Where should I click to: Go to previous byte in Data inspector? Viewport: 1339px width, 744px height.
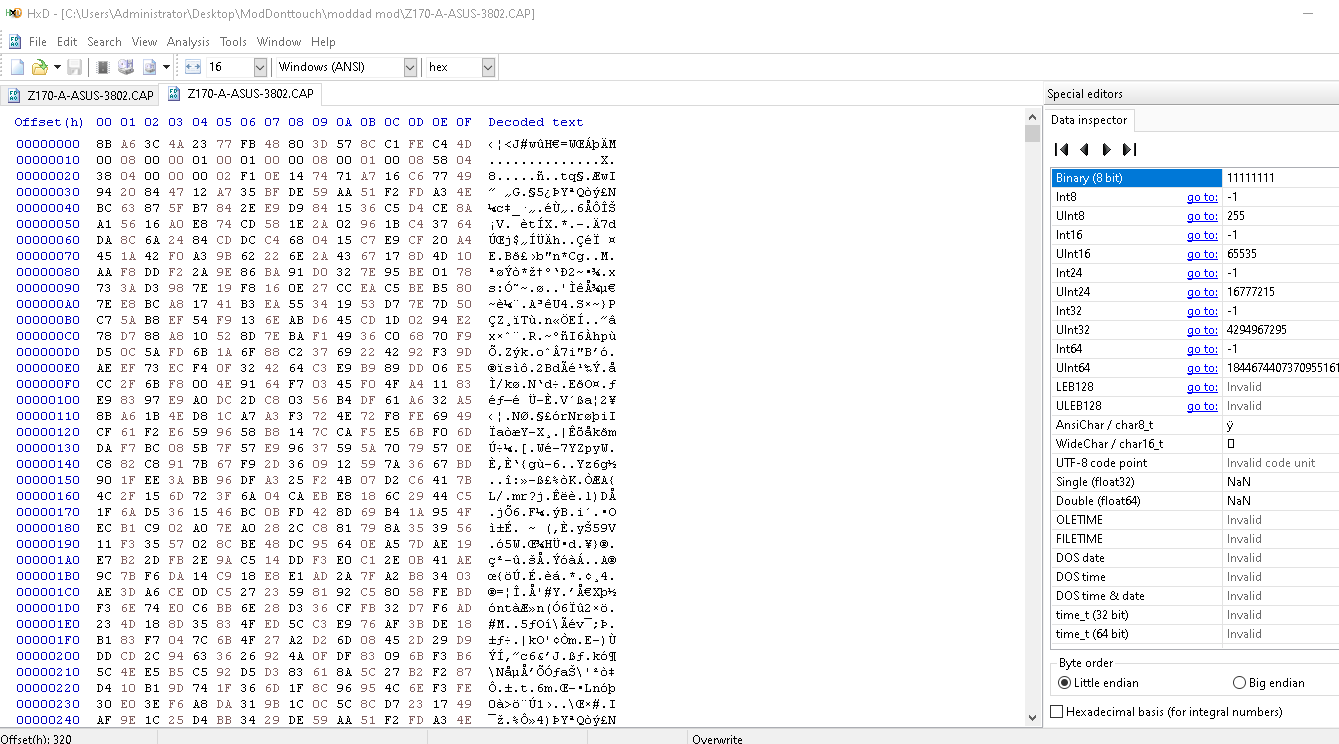coord(1084,149)
